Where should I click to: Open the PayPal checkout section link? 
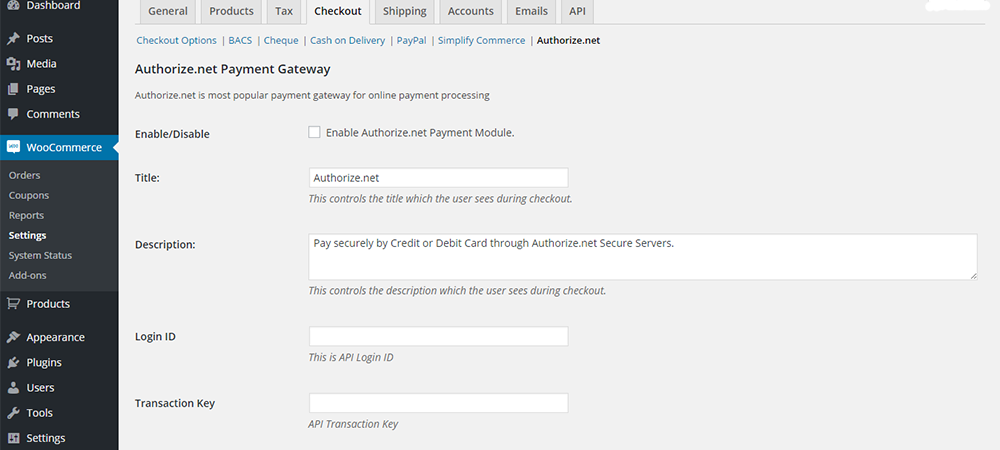click(x=411, y=41)
